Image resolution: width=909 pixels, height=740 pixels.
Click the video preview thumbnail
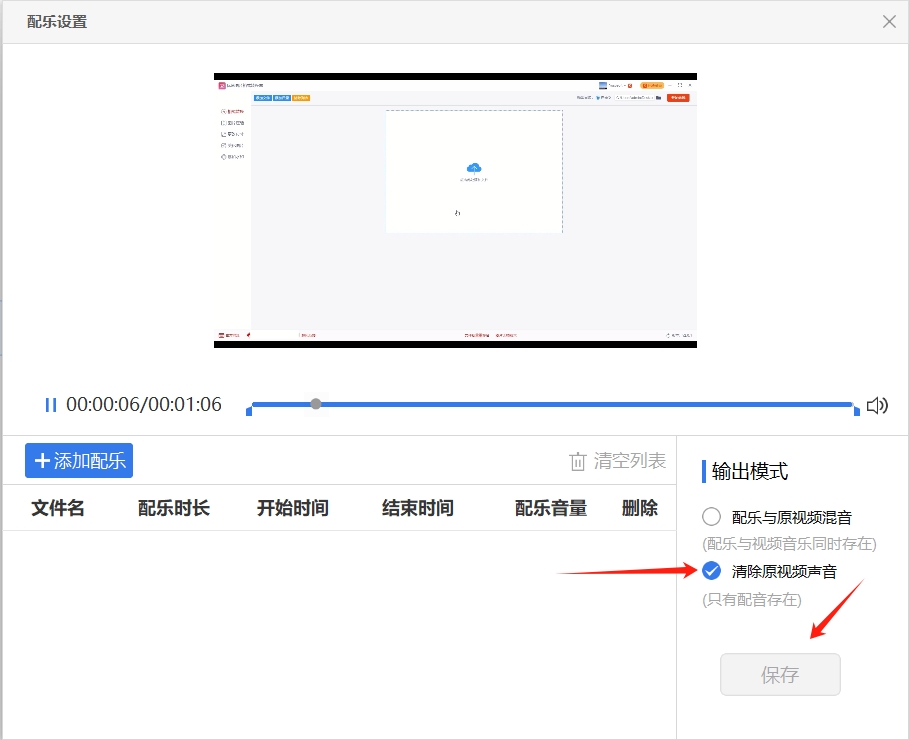455,211
